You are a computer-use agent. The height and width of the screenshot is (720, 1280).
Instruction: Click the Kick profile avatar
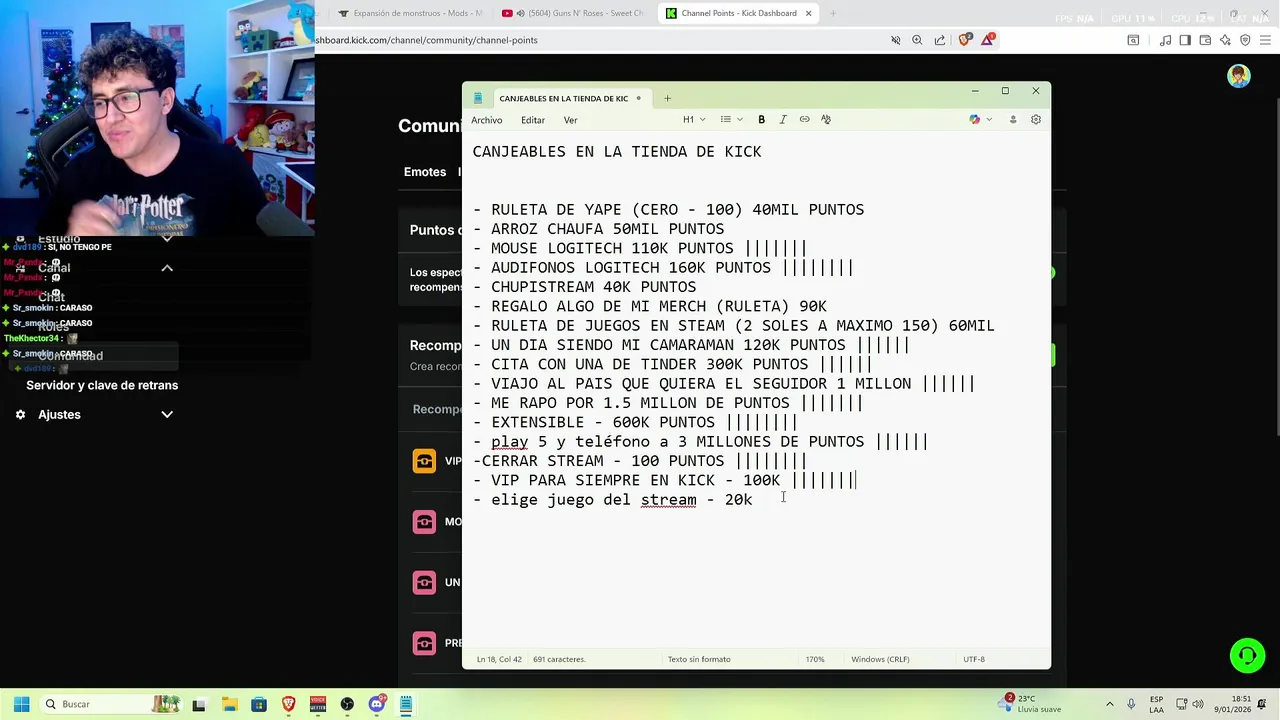pyautogui.click(x=1239, y=76)
